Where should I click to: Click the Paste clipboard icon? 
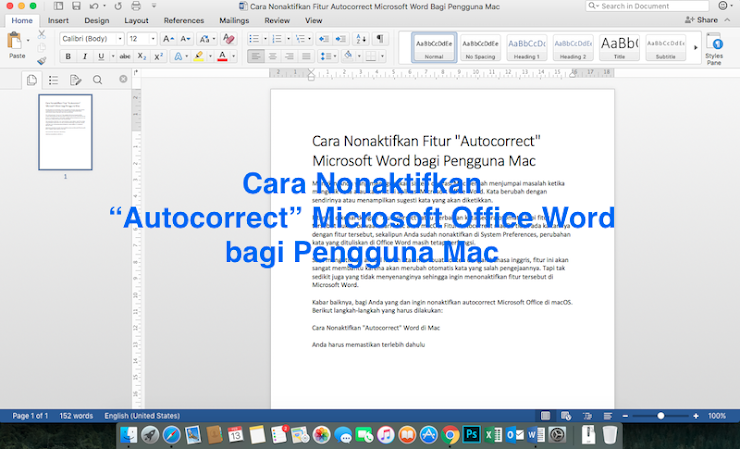[15, 41]
